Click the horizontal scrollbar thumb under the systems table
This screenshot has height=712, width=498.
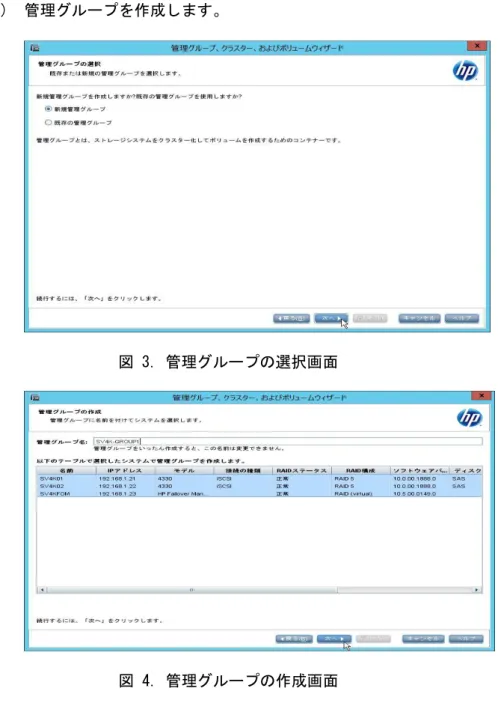coord(192,590)
